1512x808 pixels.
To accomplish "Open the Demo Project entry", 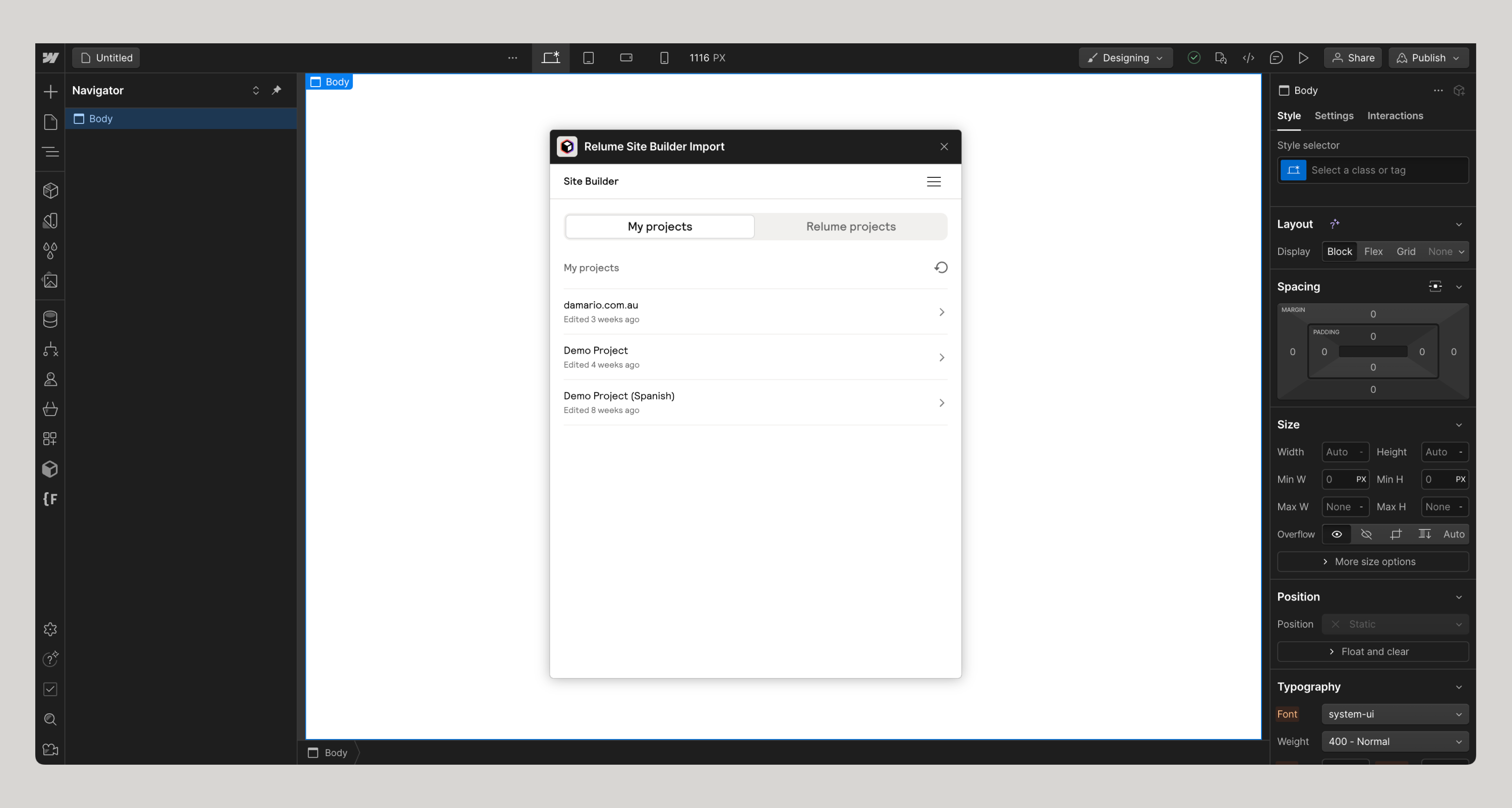I will 754,357.
